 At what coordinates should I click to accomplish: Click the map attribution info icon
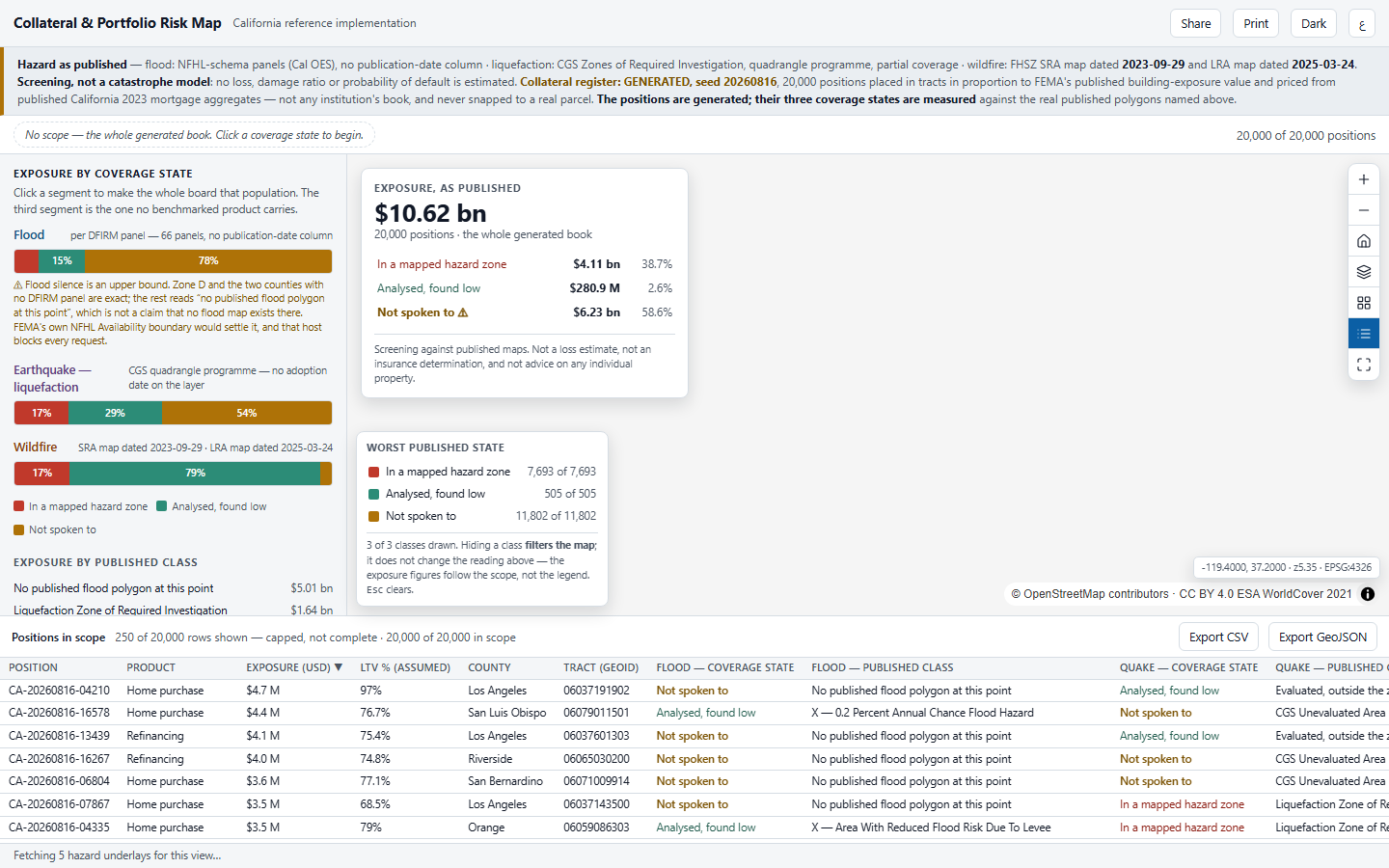click(1368, 594)
